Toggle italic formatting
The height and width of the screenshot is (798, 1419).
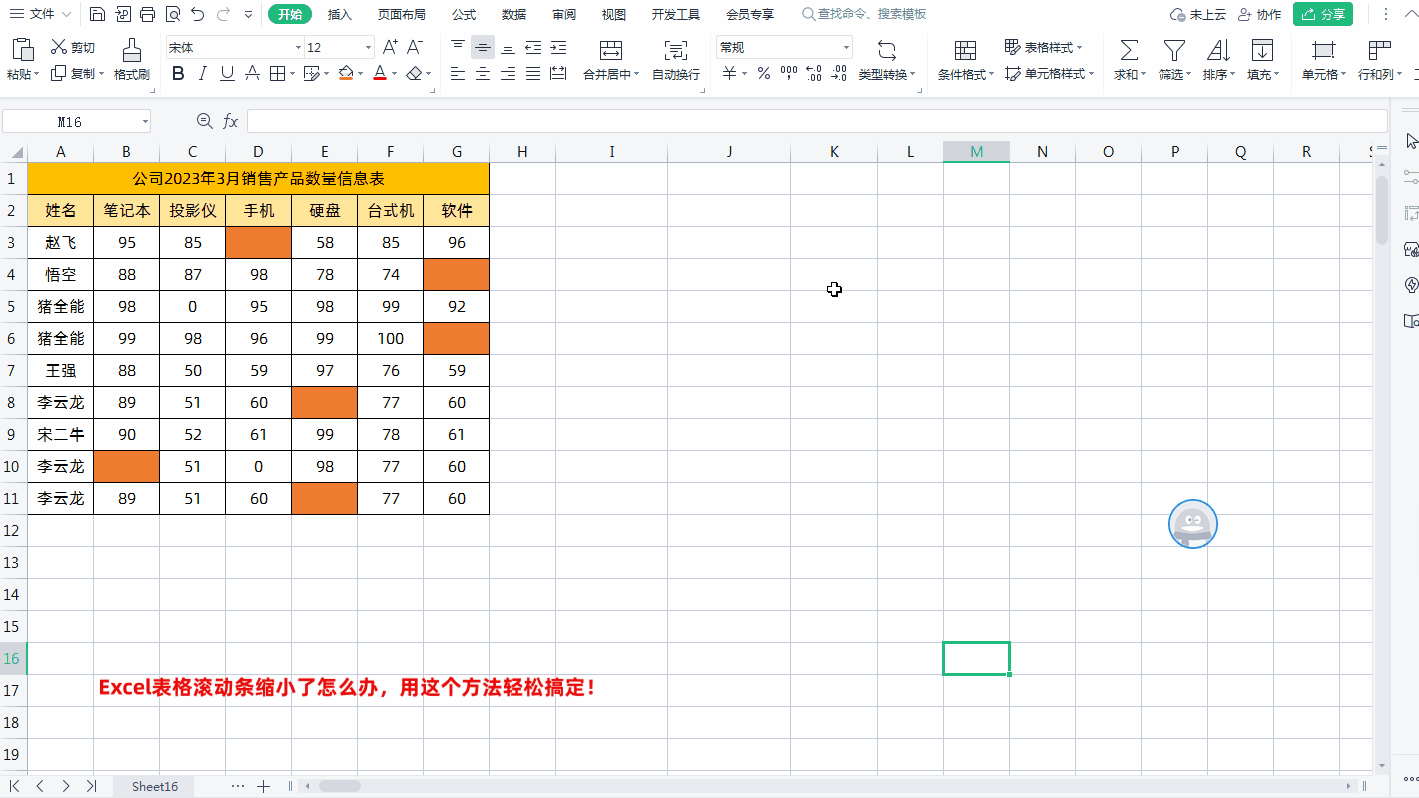click(203, 73)
